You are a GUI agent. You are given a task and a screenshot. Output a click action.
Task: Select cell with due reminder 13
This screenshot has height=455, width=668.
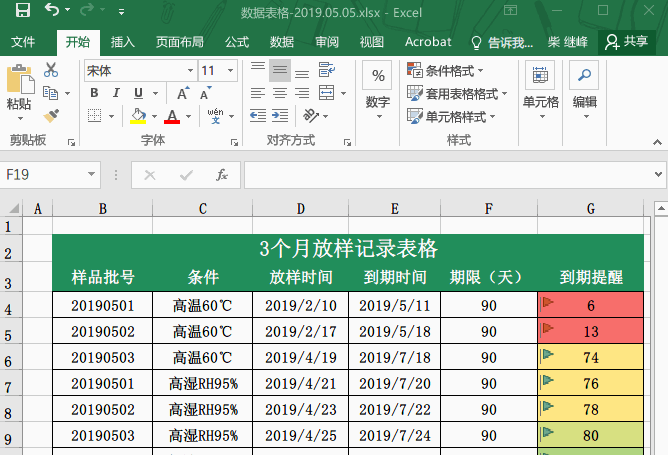tap(591, 331)
